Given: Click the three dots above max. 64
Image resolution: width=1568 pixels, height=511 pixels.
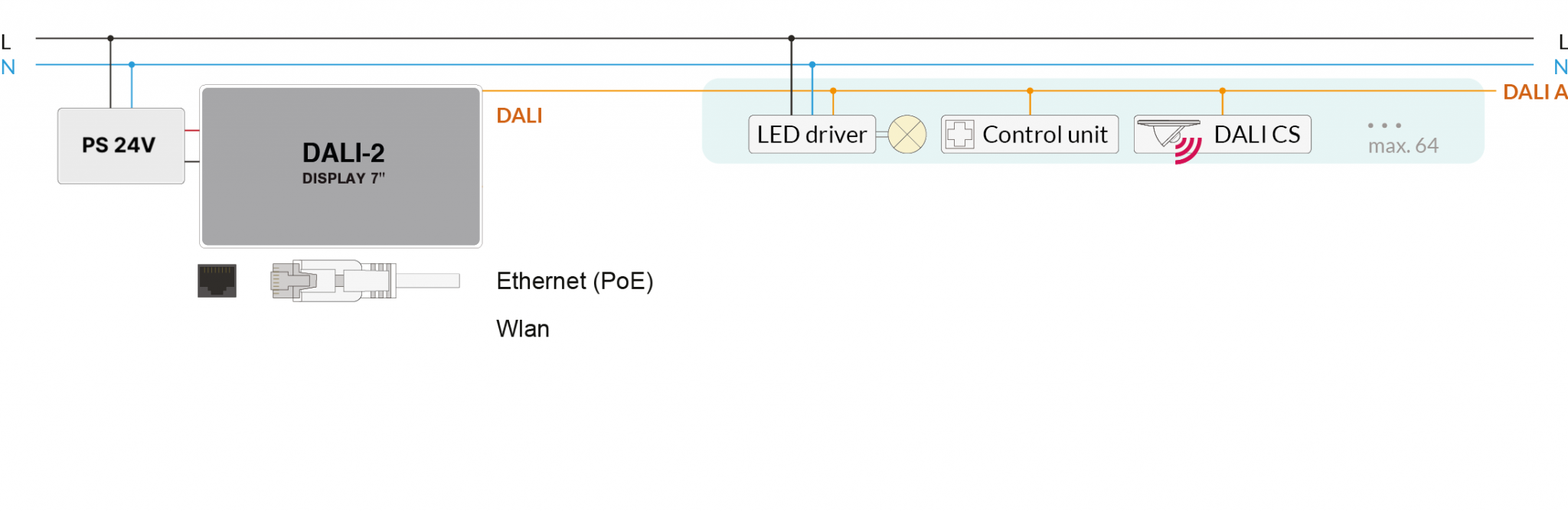Looking at the screenshot, I should tap(1384, 125).
